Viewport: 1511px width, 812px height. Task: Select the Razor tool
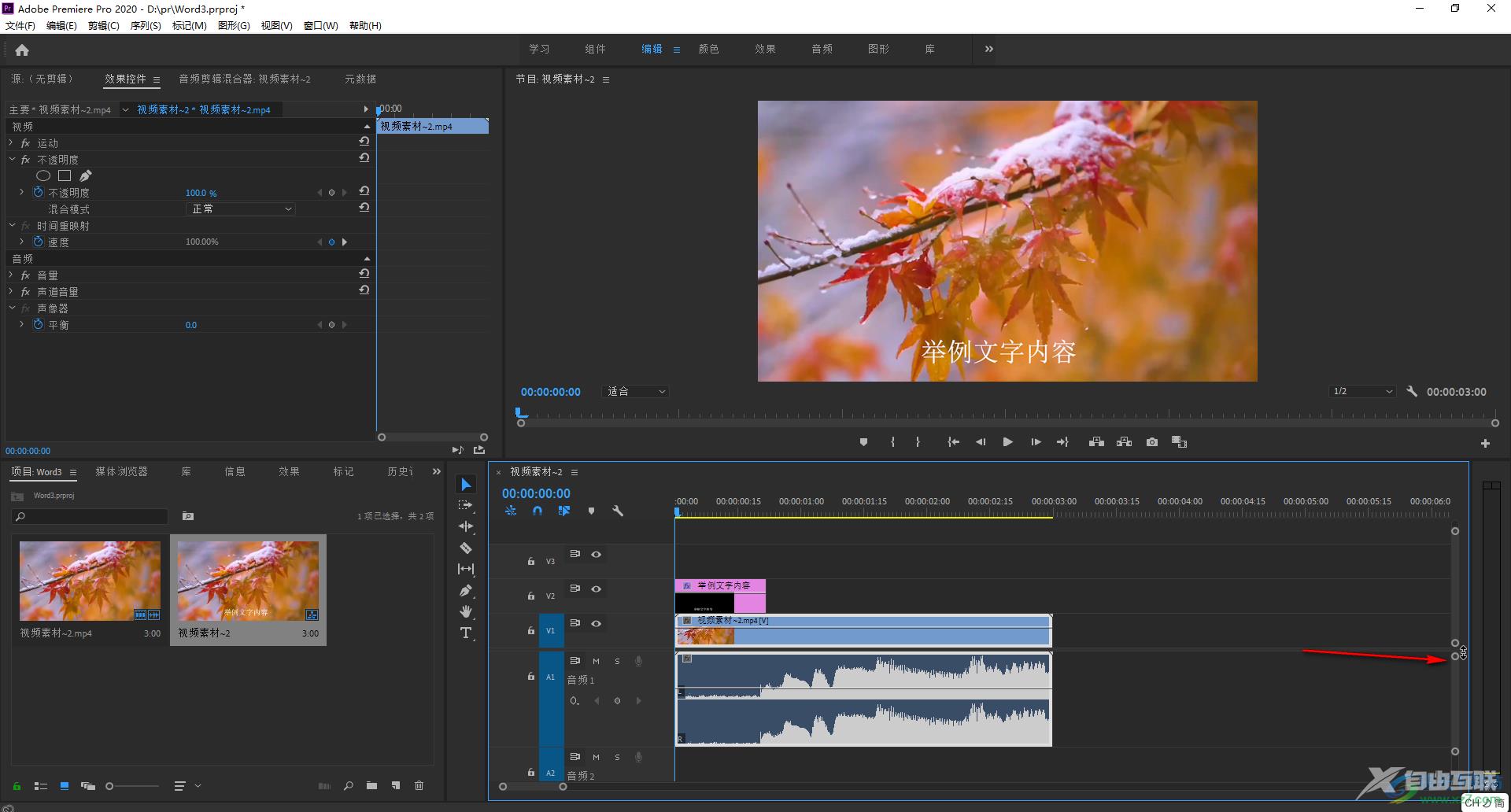[466, 548]
